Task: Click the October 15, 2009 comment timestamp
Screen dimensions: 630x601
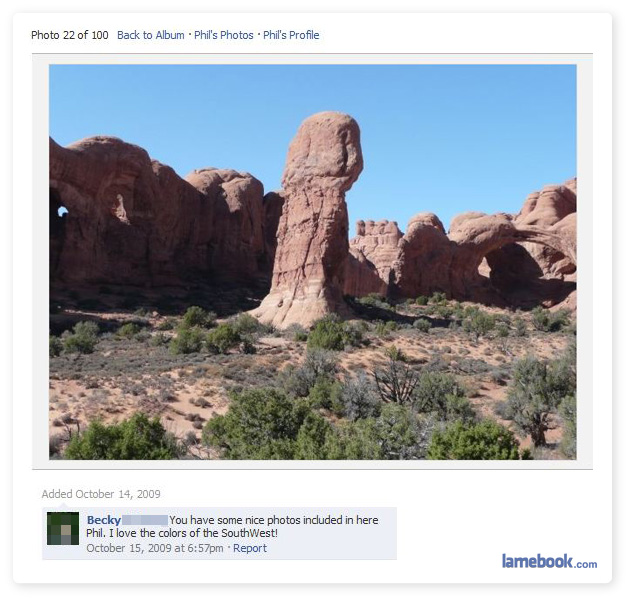Action: click(x=155, y=548)
